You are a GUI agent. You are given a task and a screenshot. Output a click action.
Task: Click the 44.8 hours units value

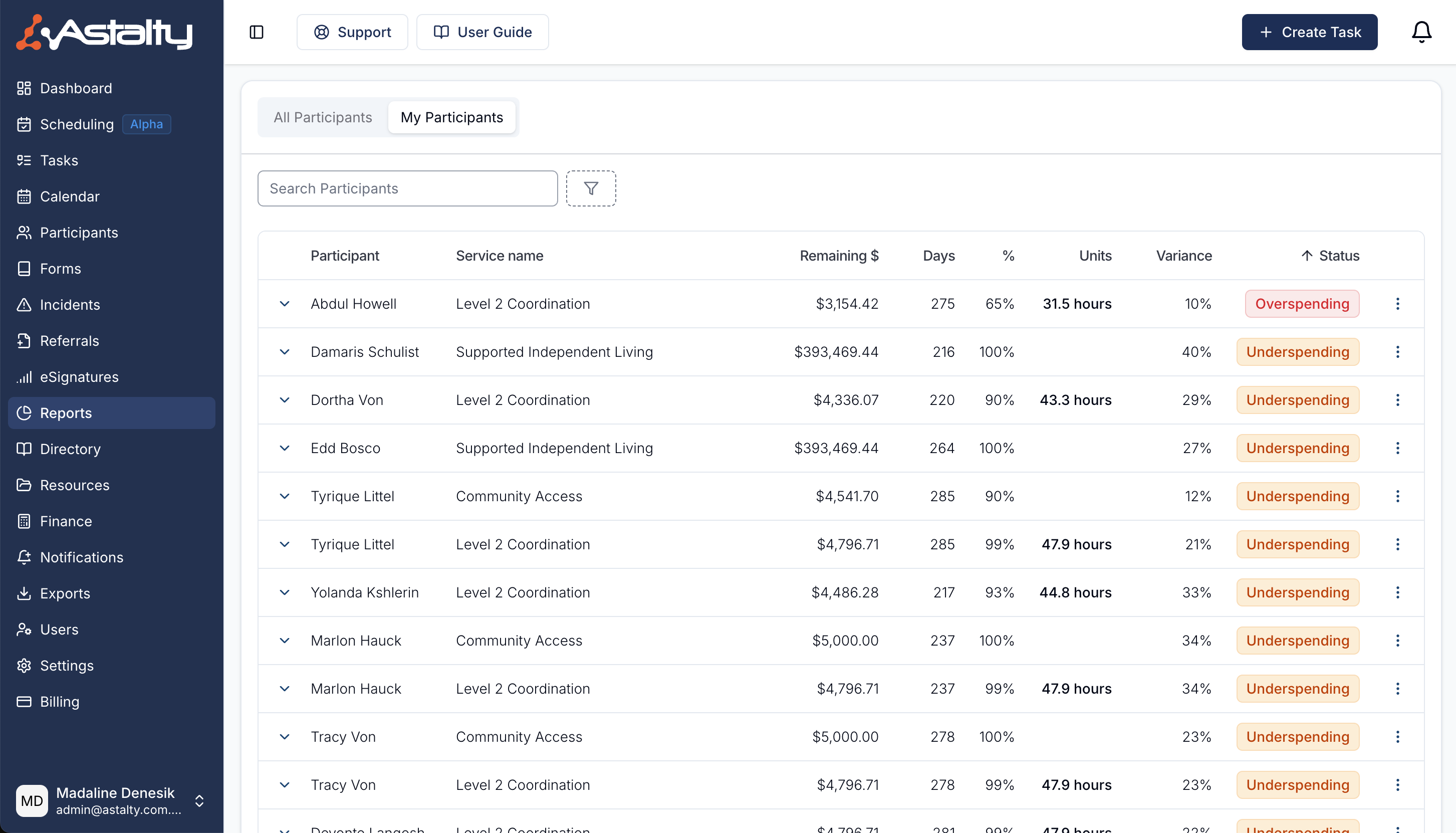1075,592
